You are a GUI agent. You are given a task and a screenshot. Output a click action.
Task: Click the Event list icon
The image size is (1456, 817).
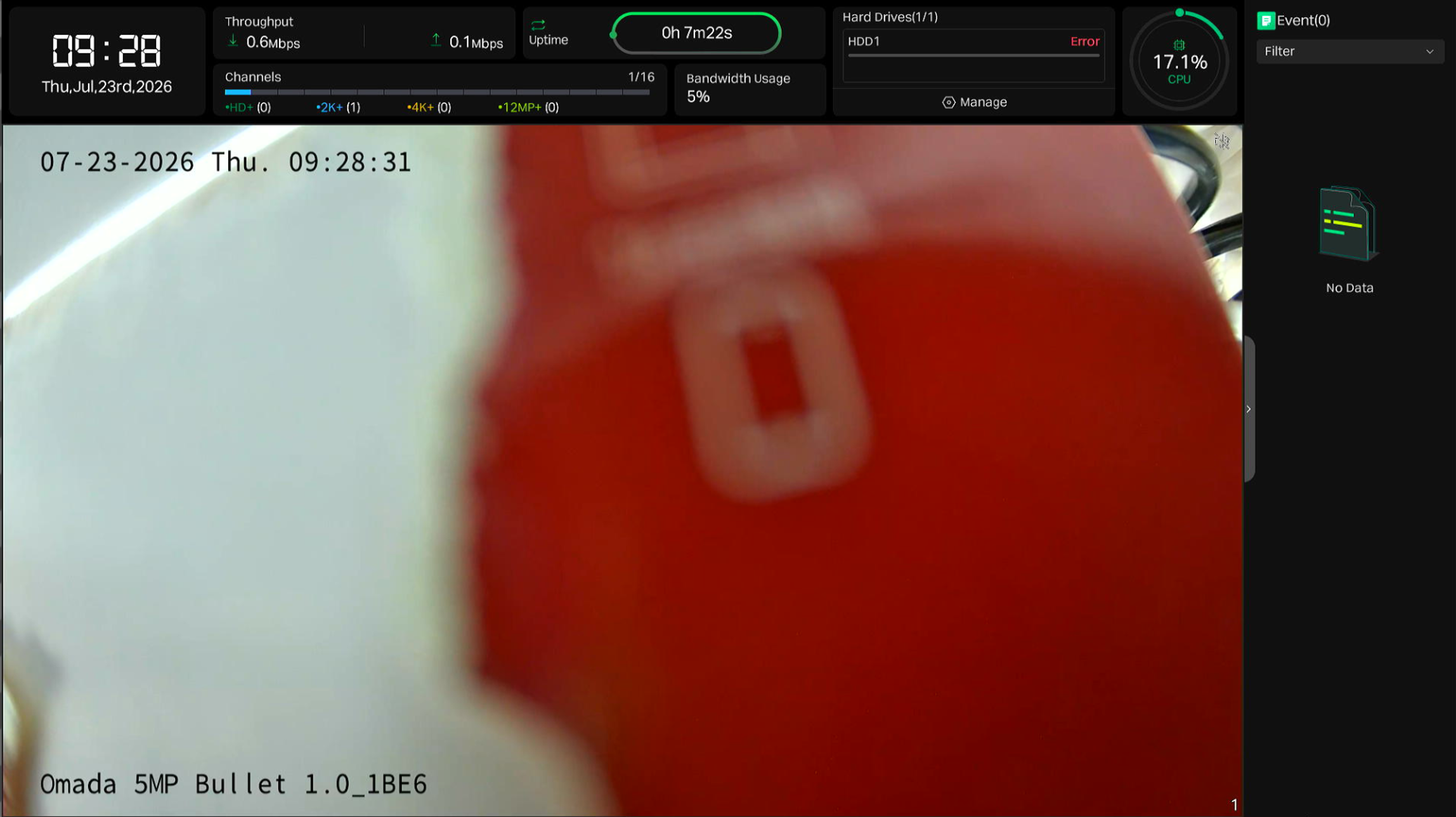1266,20
